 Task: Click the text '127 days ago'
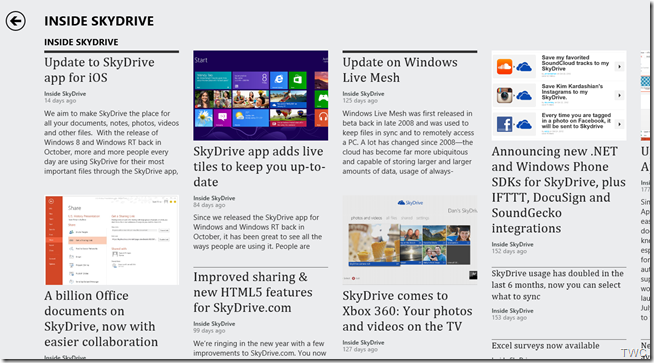tap(360, 349)
